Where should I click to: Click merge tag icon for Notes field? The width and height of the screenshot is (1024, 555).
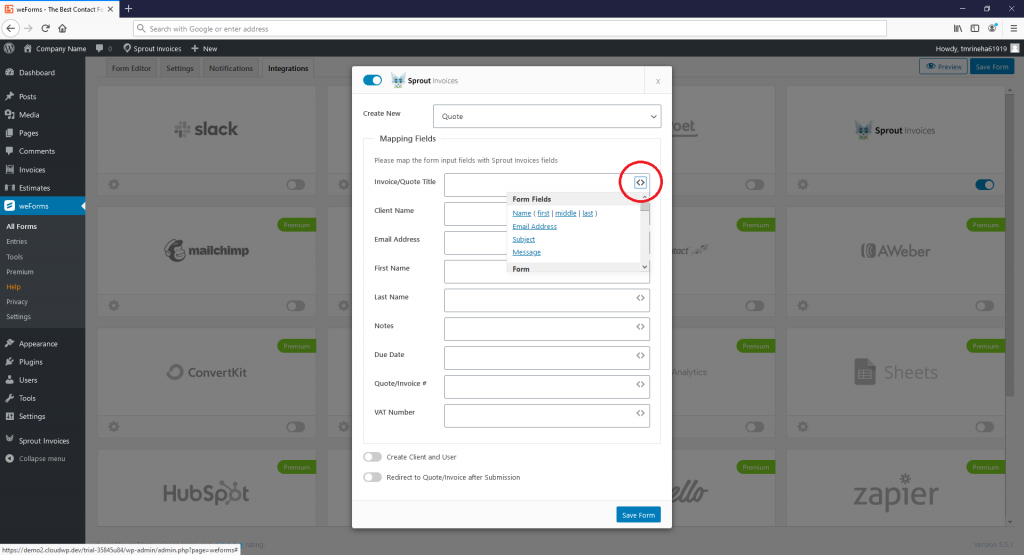640,326
